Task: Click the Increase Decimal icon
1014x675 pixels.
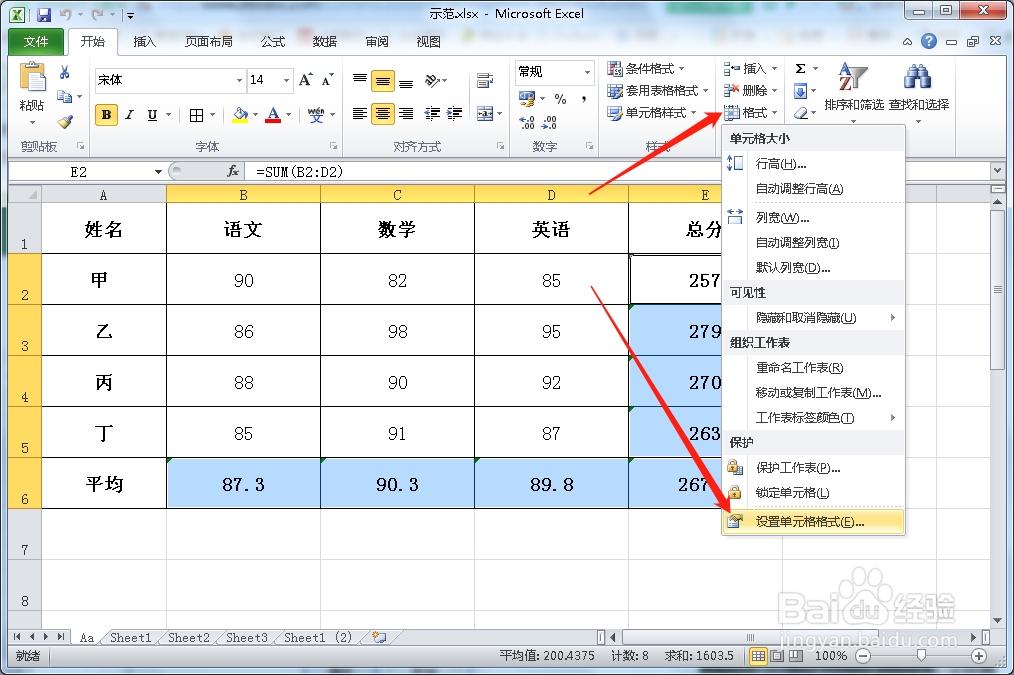Action: point(527,122)
